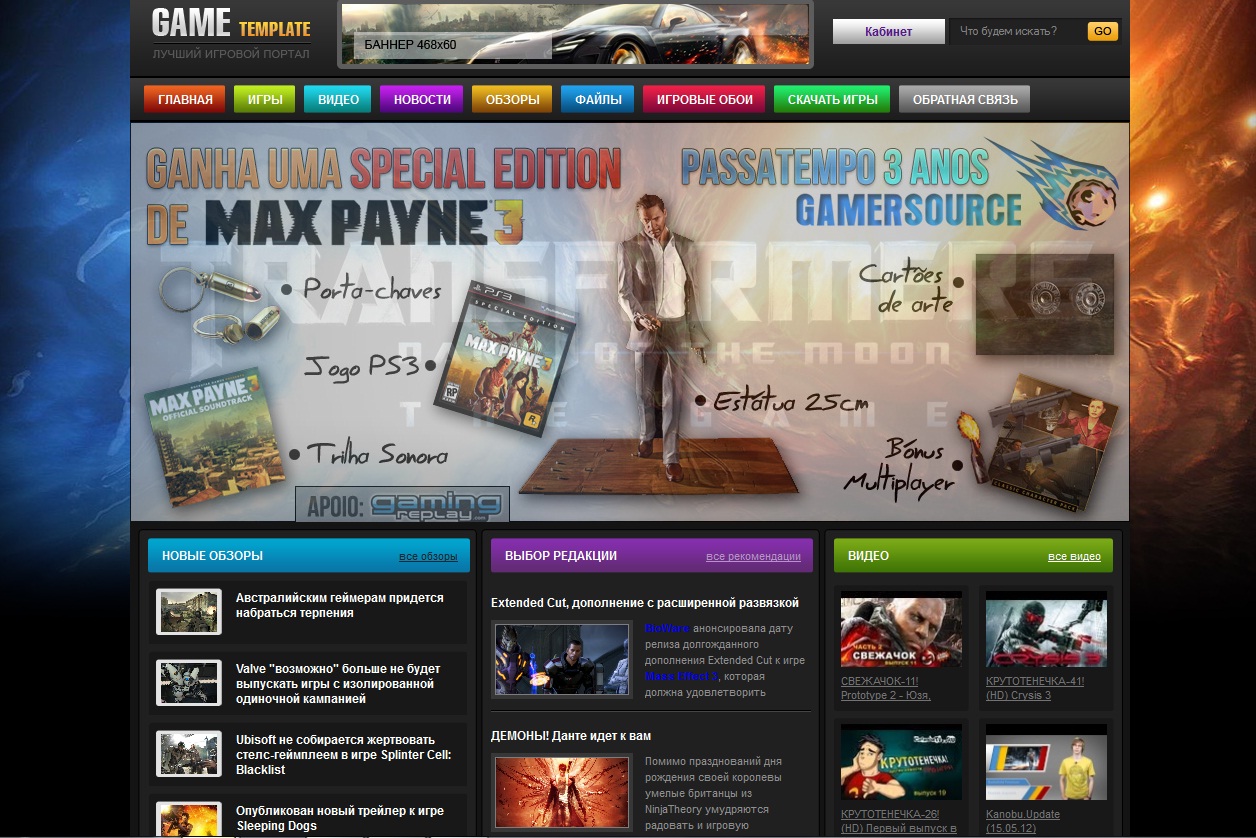The image size is (1256, 838).
Task: Open thumbnail for Australian gamers review
Action: click(189, 611)
